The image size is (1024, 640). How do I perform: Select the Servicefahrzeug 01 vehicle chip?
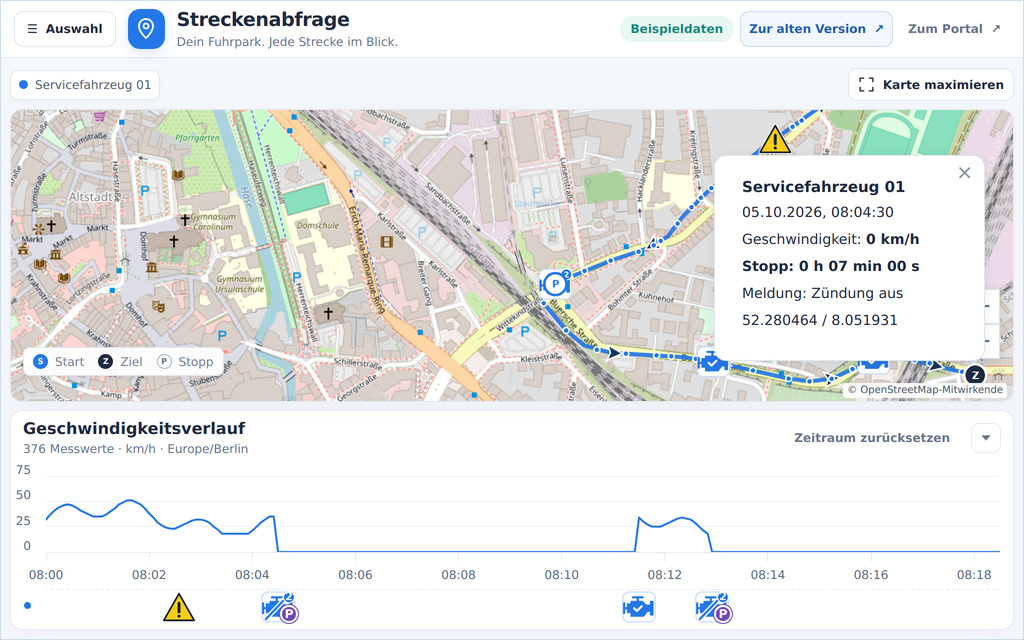[x=85, y=85]
